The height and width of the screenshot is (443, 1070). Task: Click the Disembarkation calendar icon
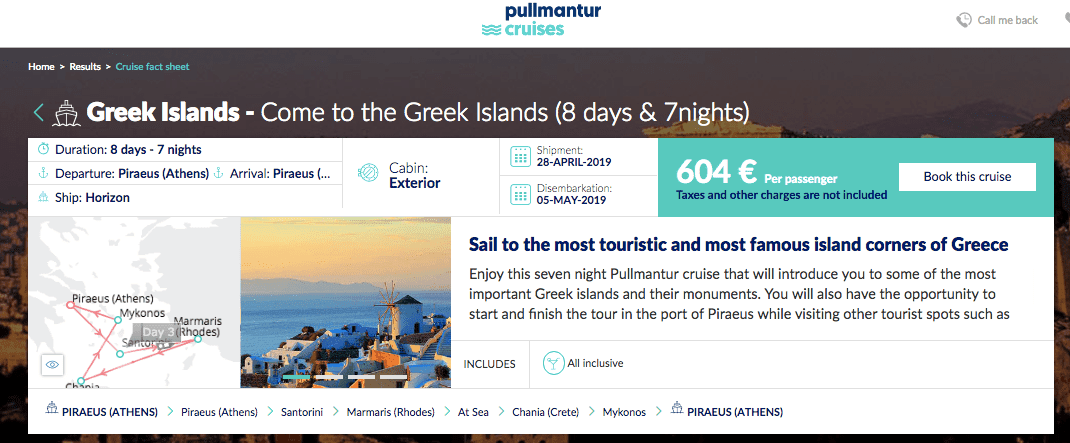[520, 193]
